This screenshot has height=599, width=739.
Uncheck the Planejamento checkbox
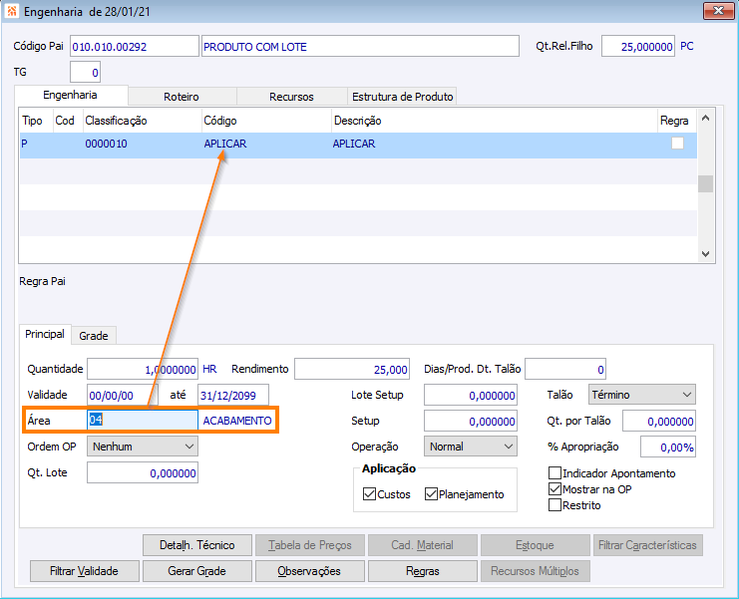431,494
